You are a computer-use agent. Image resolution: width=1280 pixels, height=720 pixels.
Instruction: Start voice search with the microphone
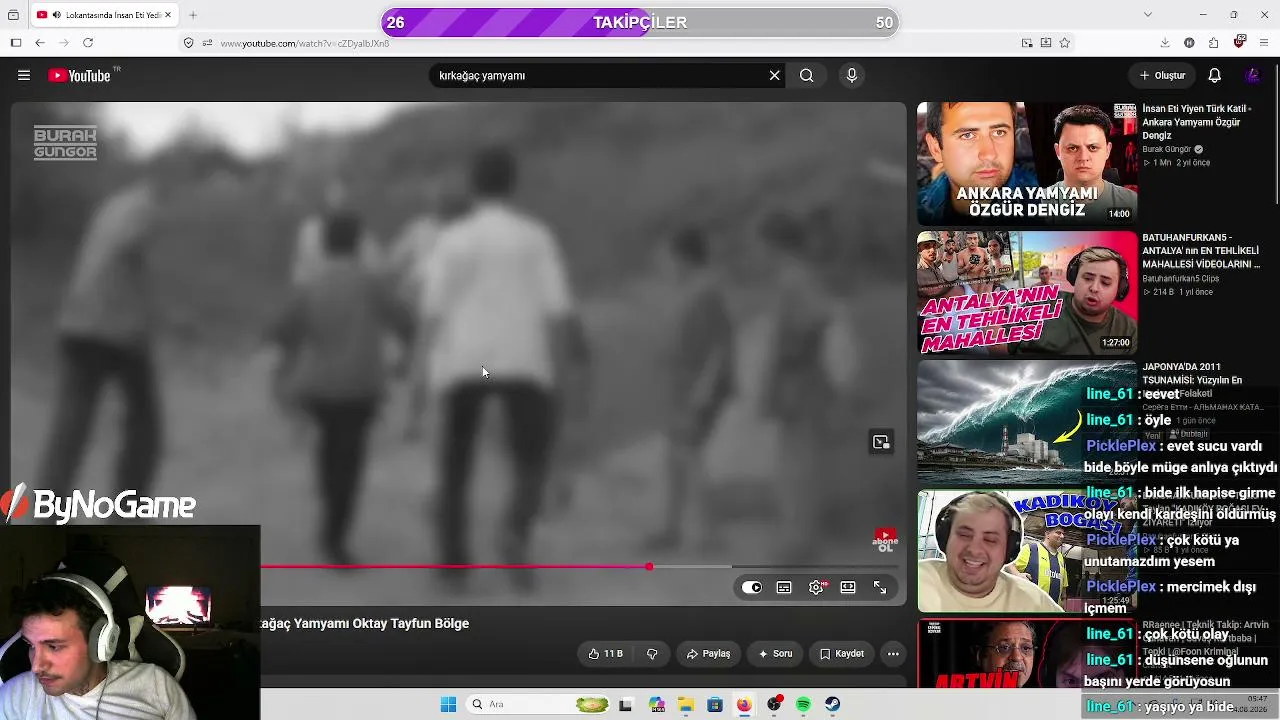point(852,75)
